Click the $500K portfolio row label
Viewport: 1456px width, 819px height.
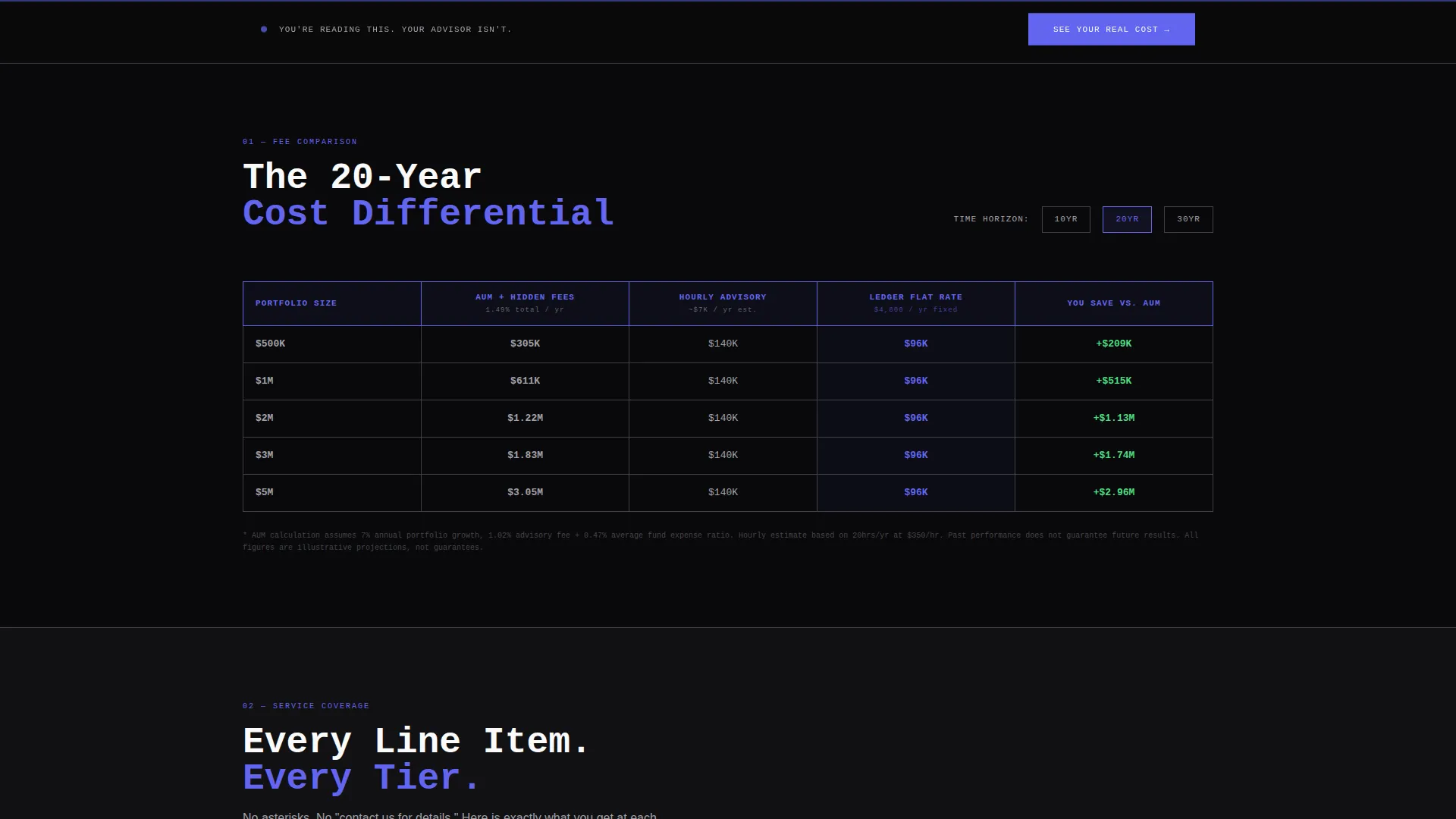point(271,344)
